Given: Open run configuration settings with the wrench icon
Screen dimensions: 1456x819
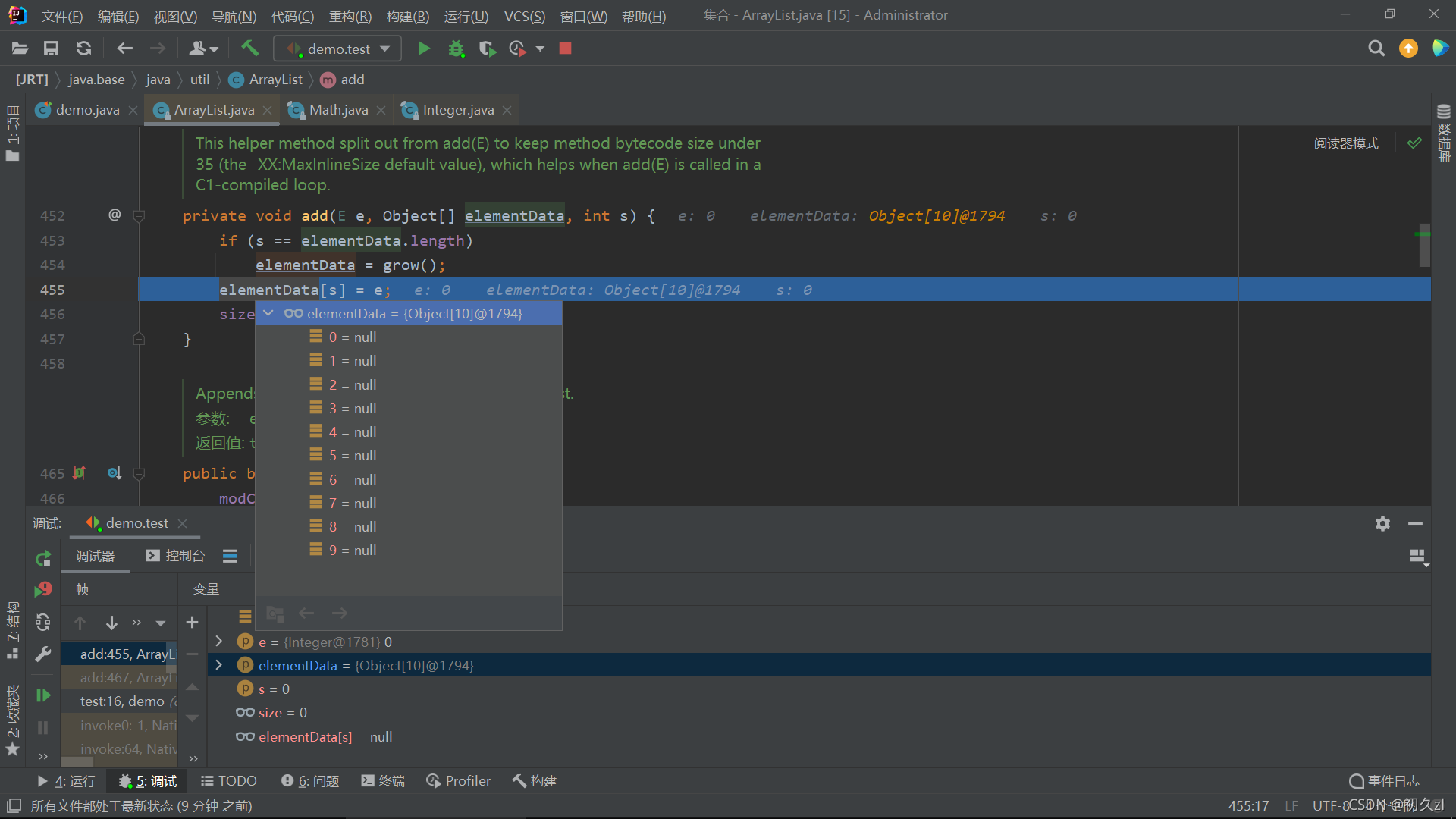Looking at the screenshot, I should point(43,654).
